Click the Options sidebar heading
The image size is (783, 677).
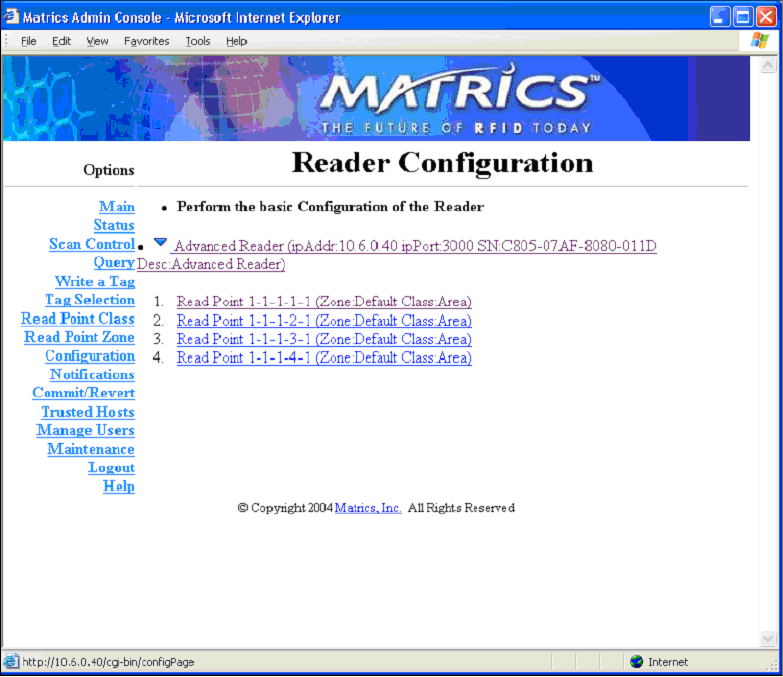pos(109,170)
